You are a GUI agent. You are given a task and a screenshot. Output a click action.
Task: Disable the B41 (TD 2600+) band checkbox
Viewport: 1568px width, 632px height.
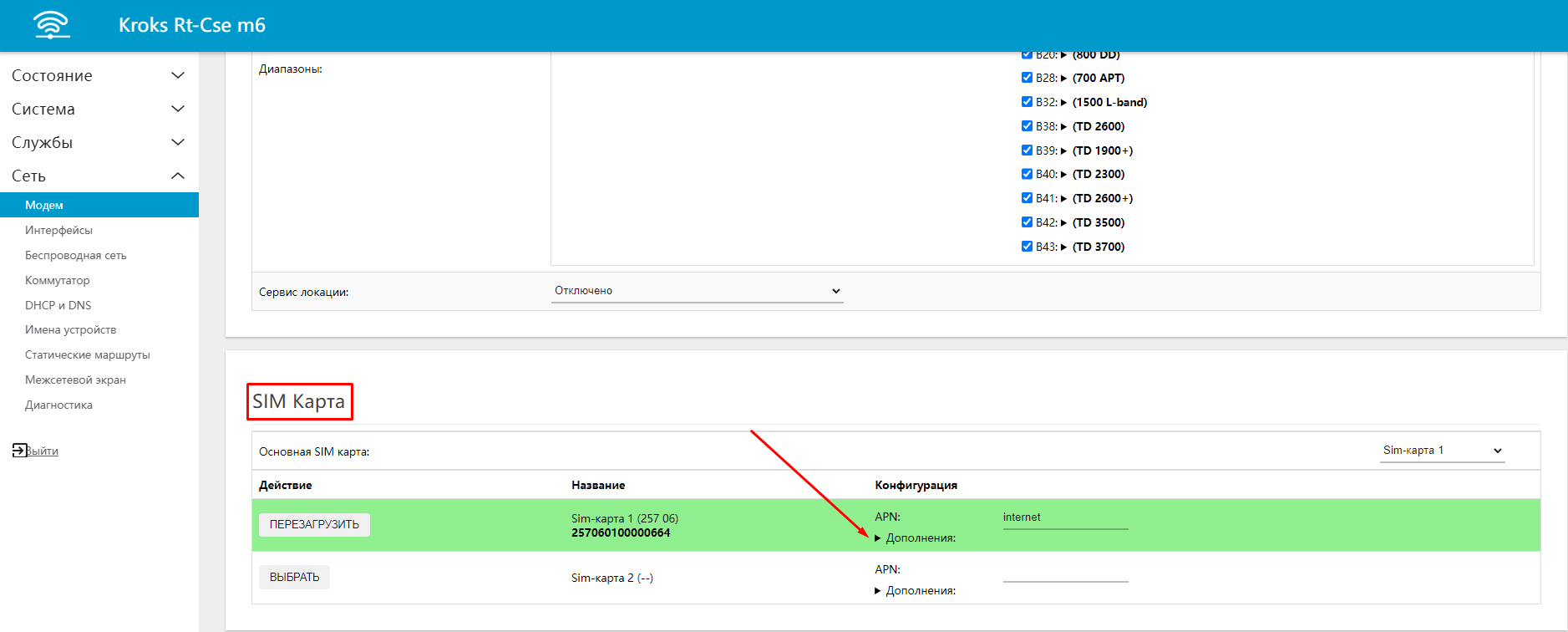[1027, 198]
